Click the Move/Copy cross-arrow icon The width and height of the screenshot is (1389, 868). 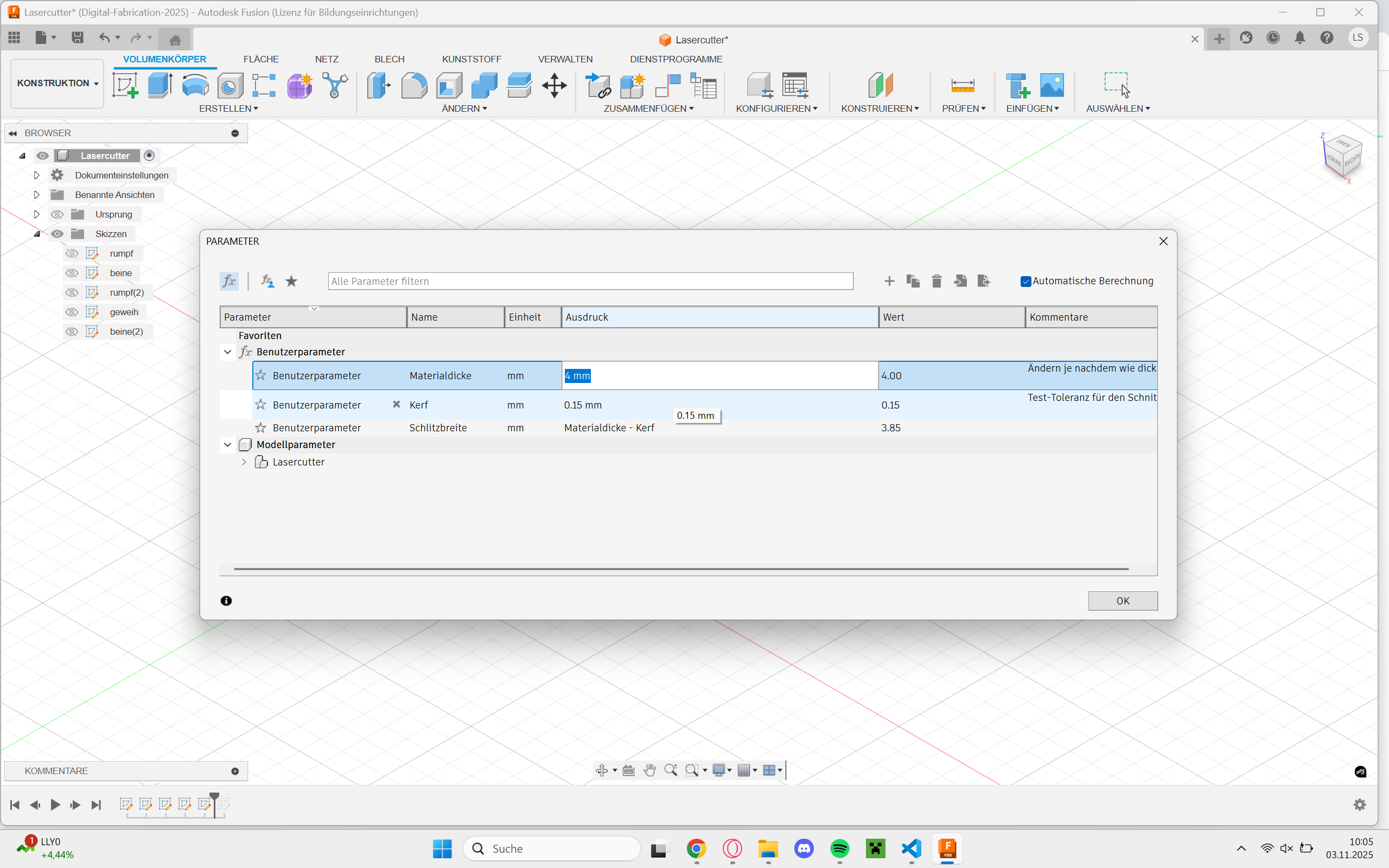[x=554, y=86]
